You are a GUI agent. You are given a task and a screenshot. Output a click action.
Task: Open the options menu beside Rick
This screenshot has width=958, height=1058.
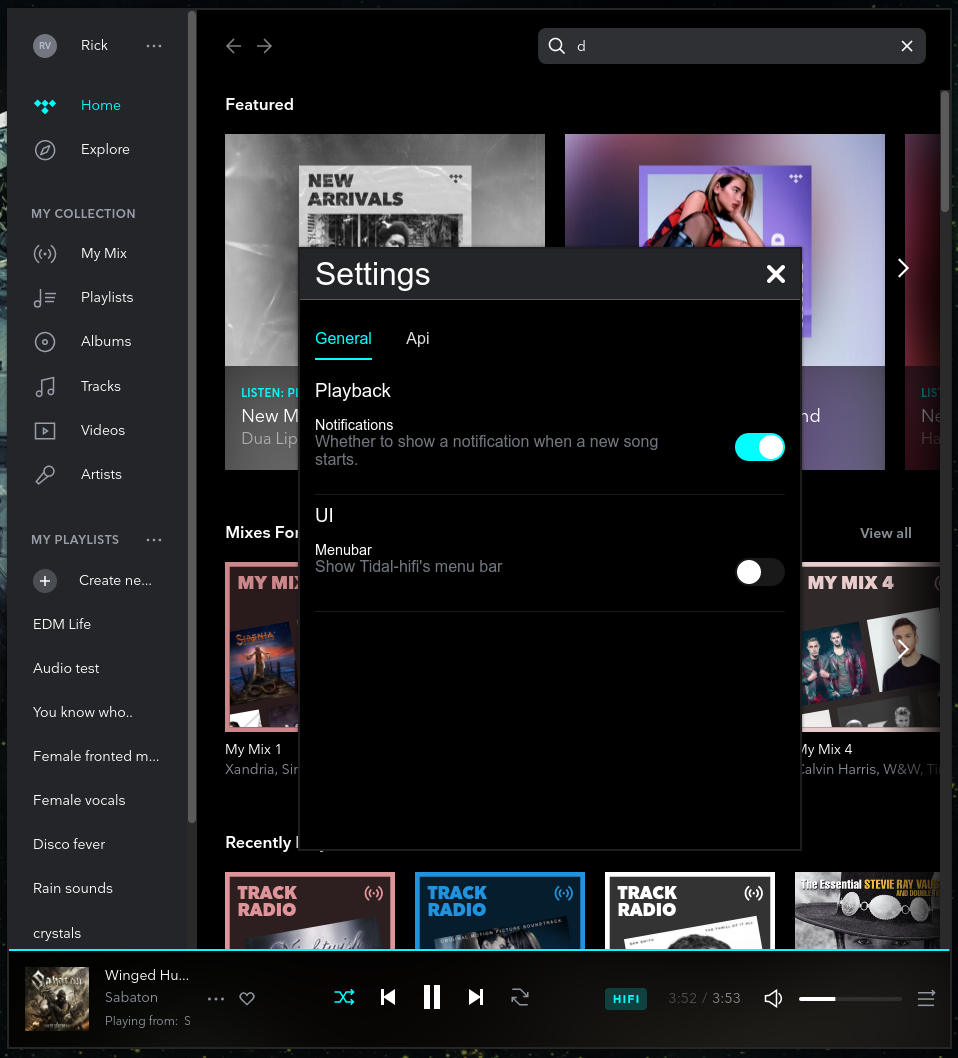154,45
